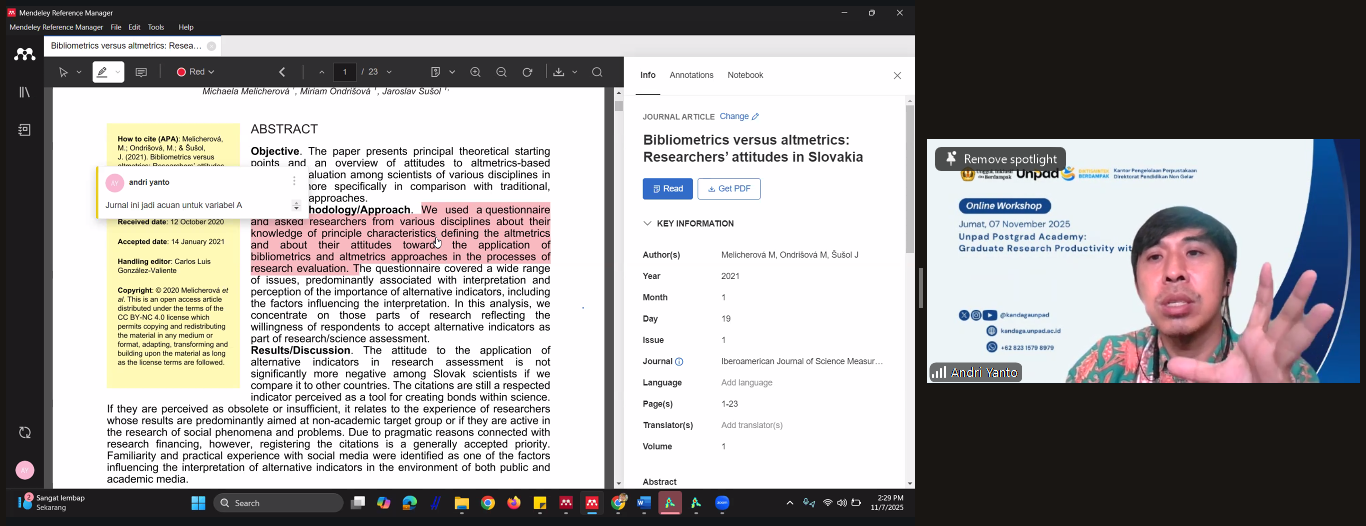The image size is (1366, 526).
Task: Open the Red highlight color dropdown
Action: 196,72
